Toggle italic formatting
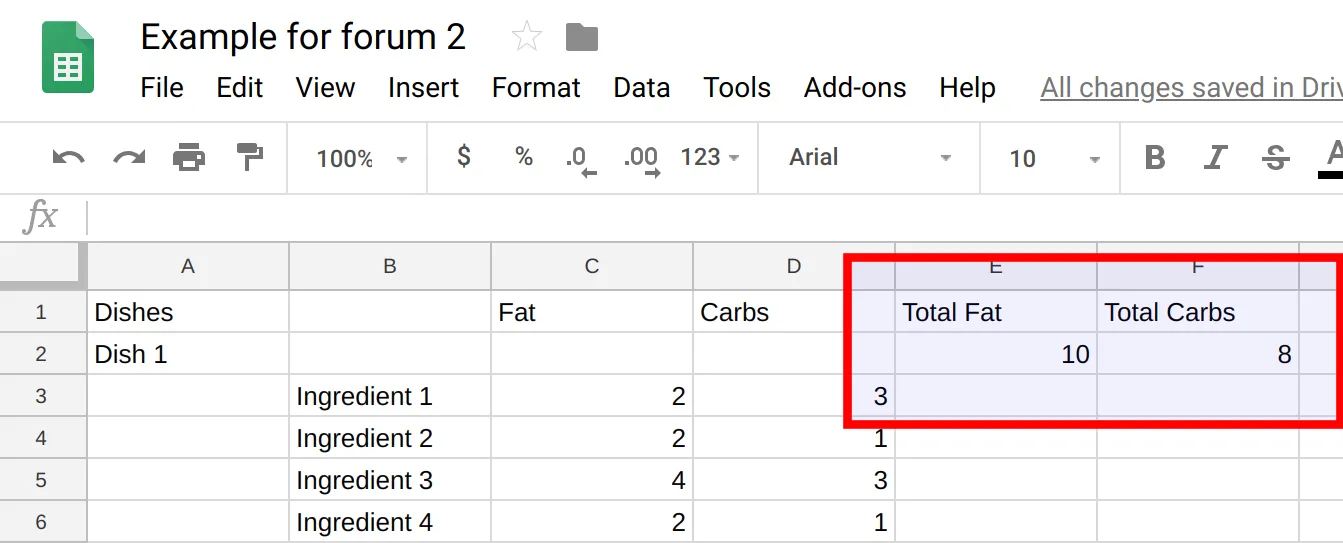Image resolution: width=1343 pixels, height=543 pixels. pos(1215,158)
